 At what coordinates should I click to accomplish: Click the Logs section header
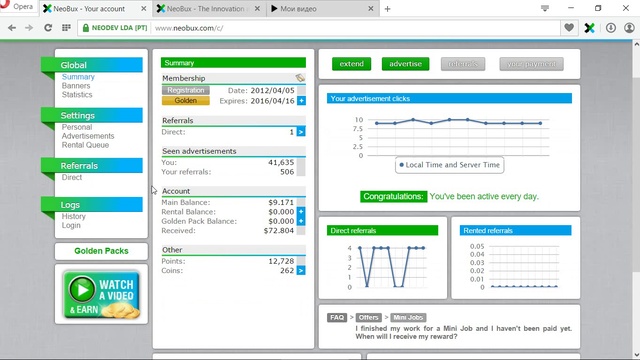coord(92,204)
